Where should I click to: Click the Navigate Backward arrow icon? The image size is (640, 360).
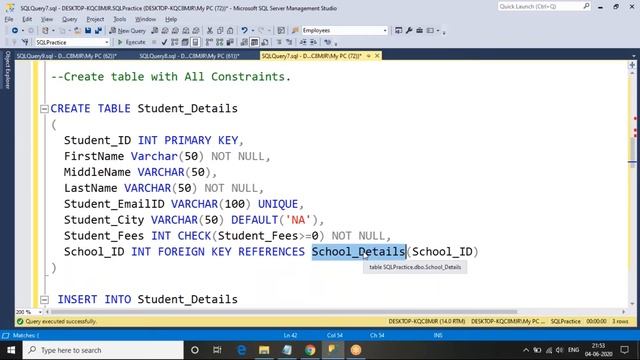tap(15, 31)
